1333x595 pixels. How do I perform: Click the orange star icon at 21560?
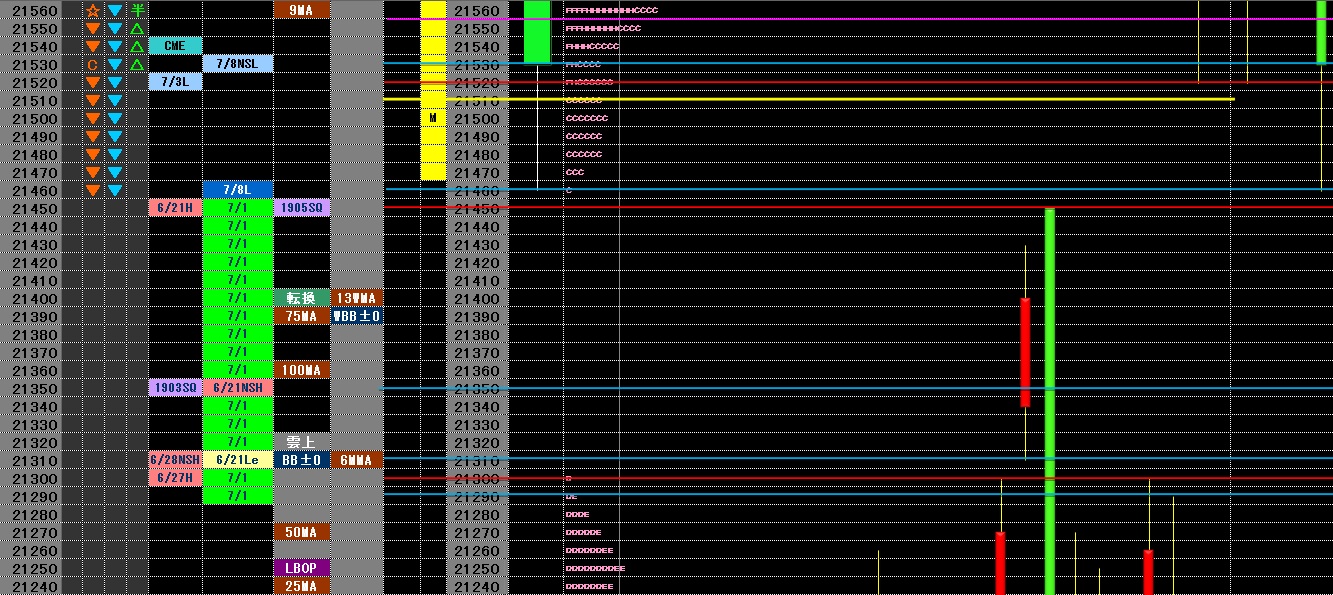[x=93, y=10]
